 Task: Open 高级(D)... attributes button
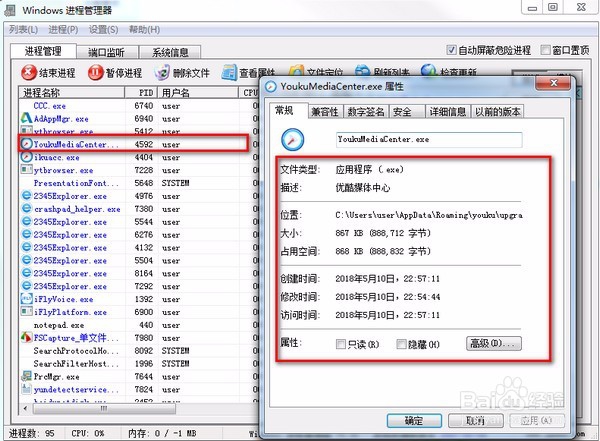[x=494, y=343]
